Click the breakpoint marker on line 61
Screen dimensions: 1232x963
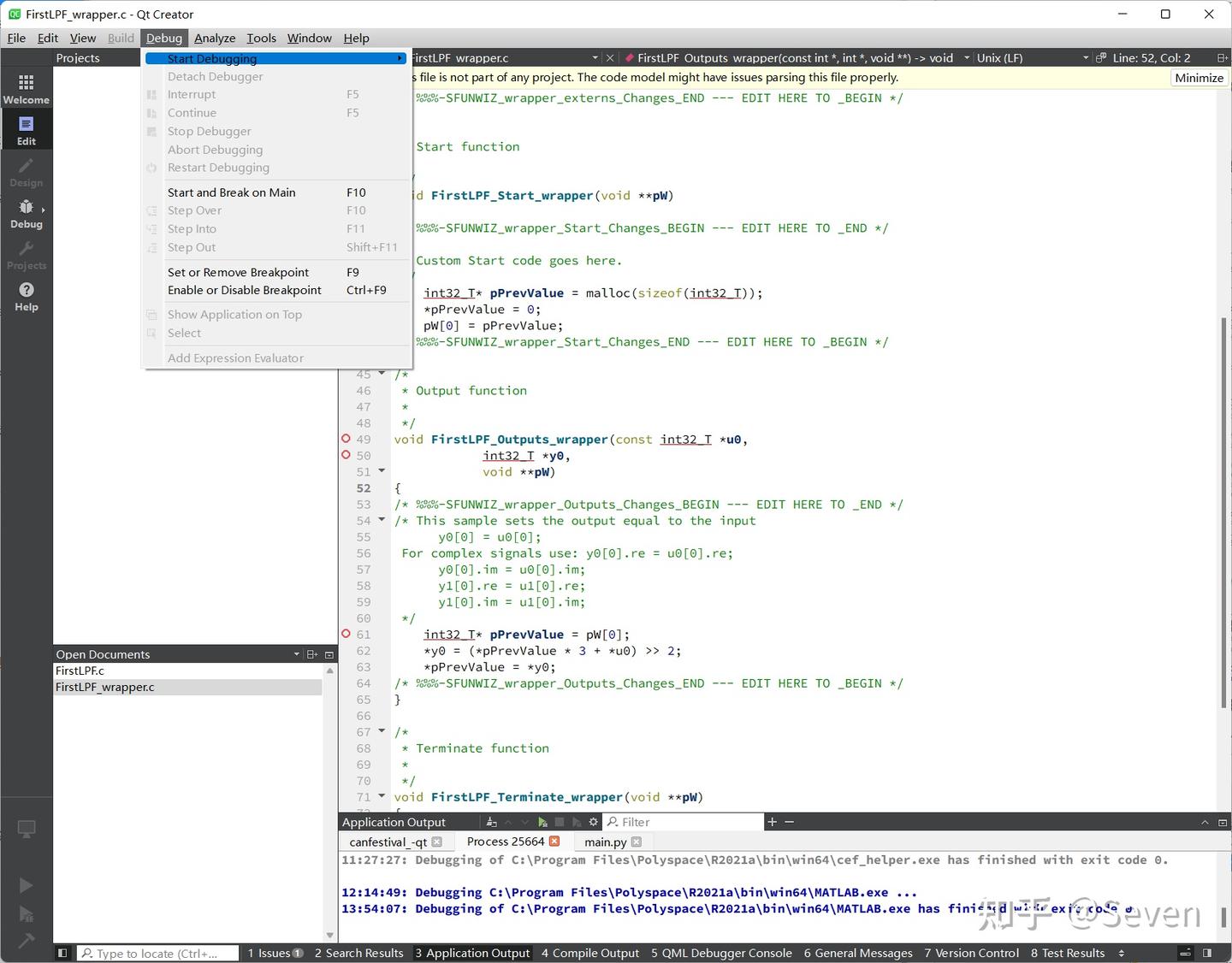pyautogui.click(x=346, y=634)
